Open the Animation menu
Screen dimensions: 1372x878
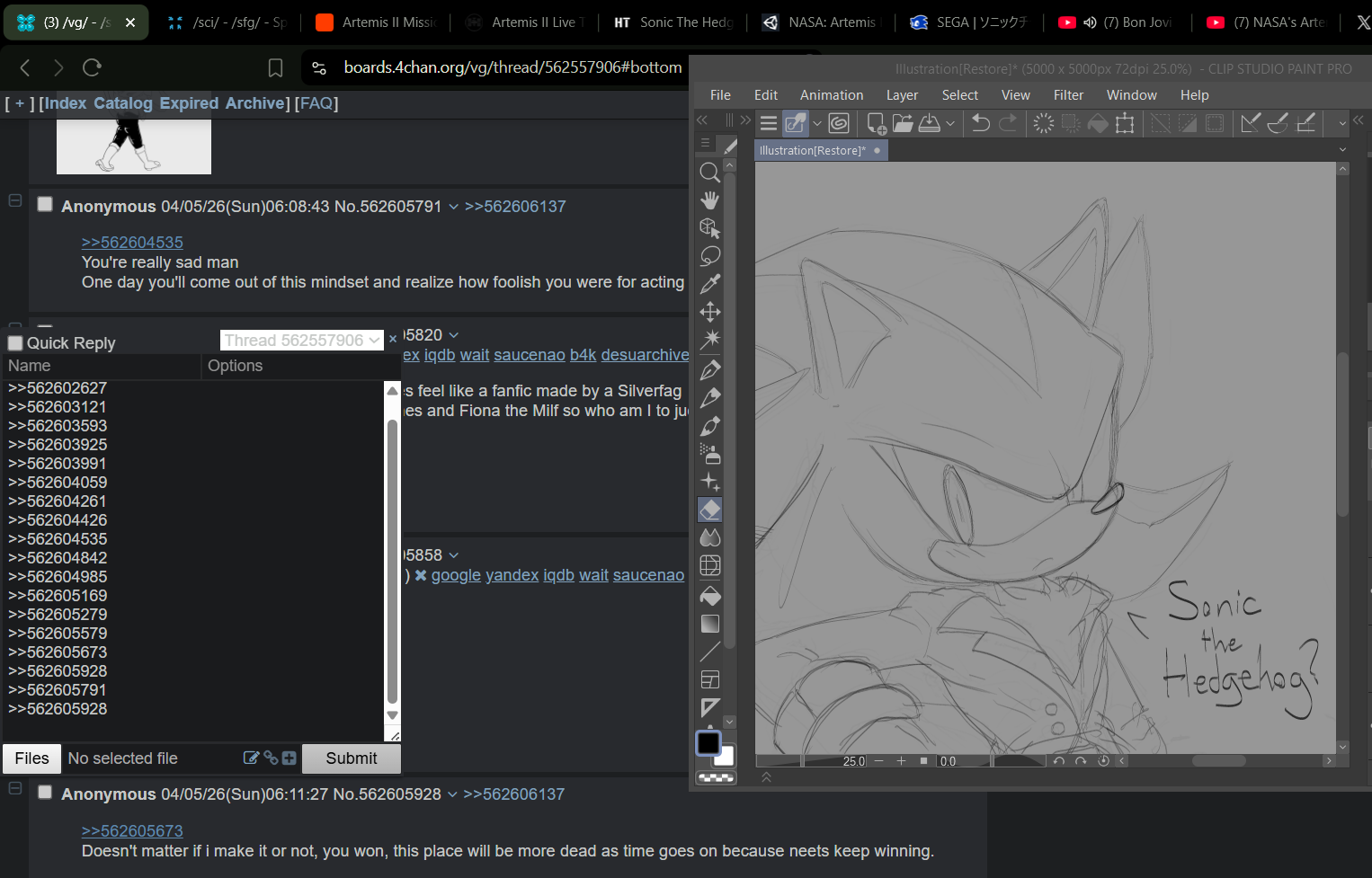(x=832, y=95)
